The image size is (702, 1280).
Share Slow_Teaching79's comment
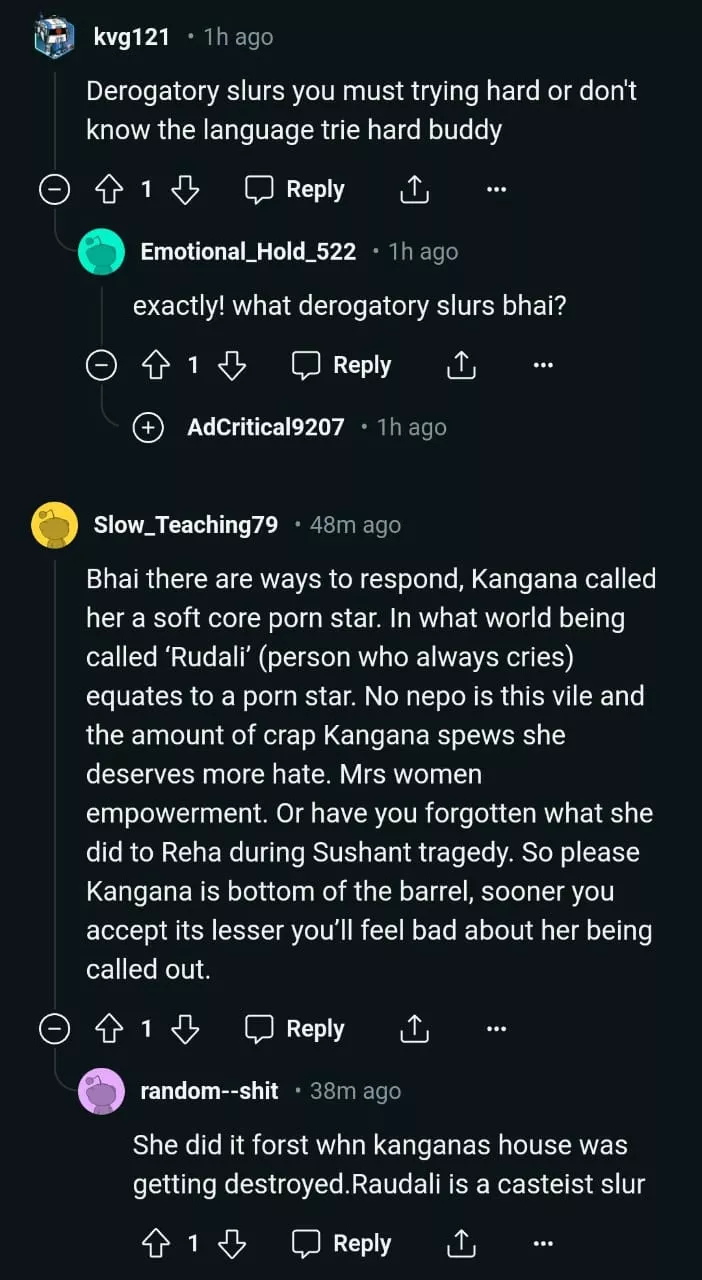click(x=414, y=1029)
